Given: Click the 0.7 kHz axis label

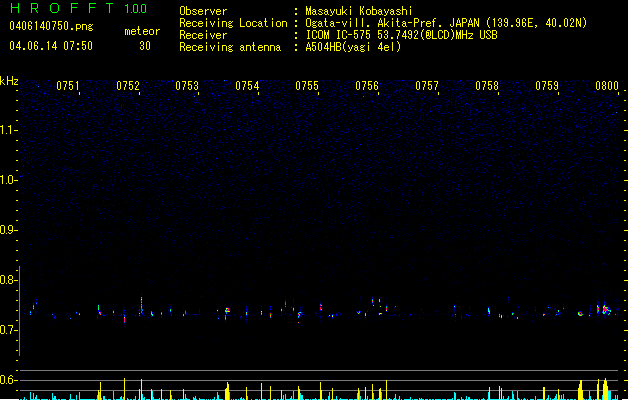Looking at the screenshot, I should (8, 330).
